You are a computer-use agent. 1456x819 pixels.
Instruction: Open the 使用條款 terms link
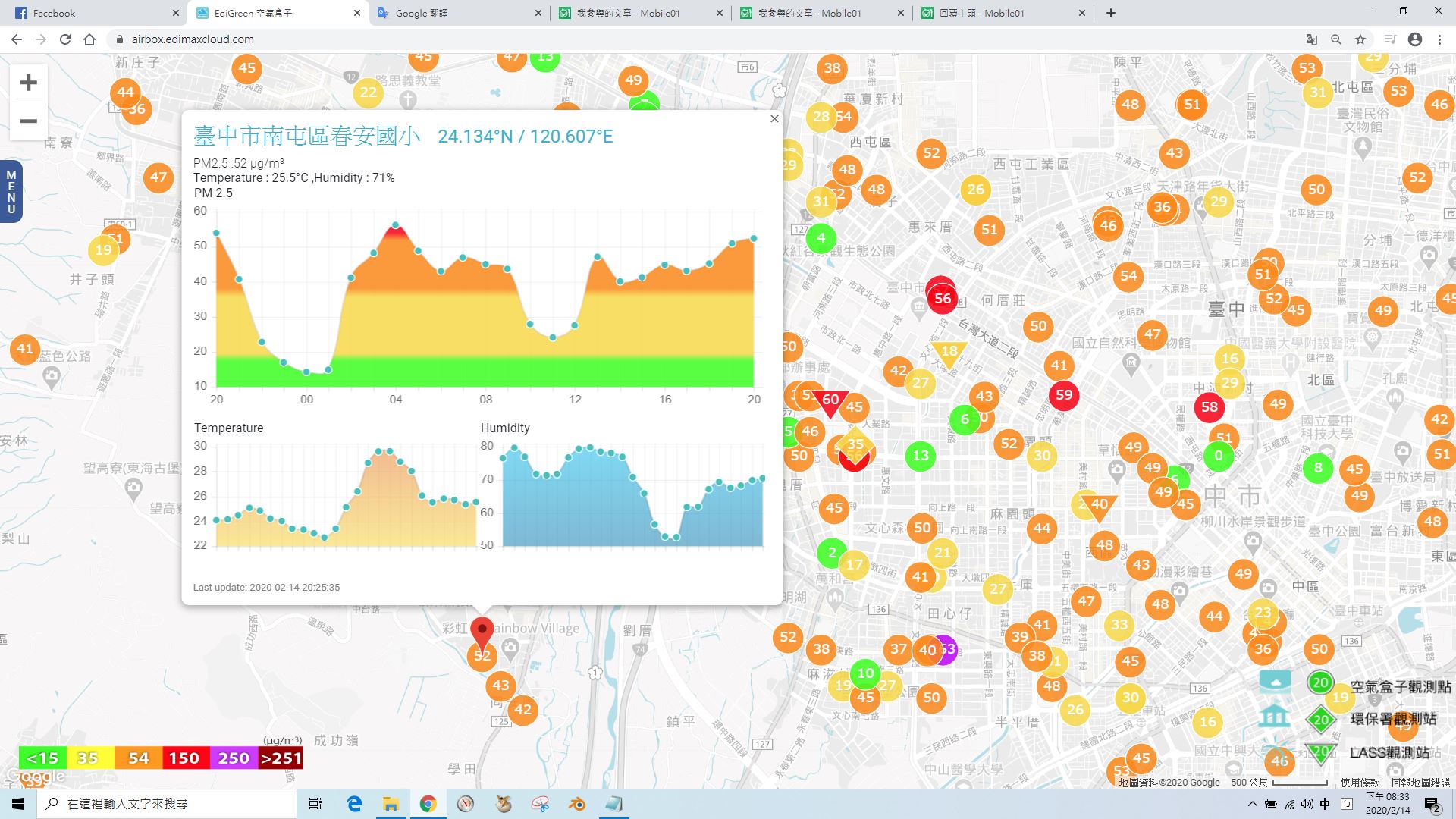1360,783
